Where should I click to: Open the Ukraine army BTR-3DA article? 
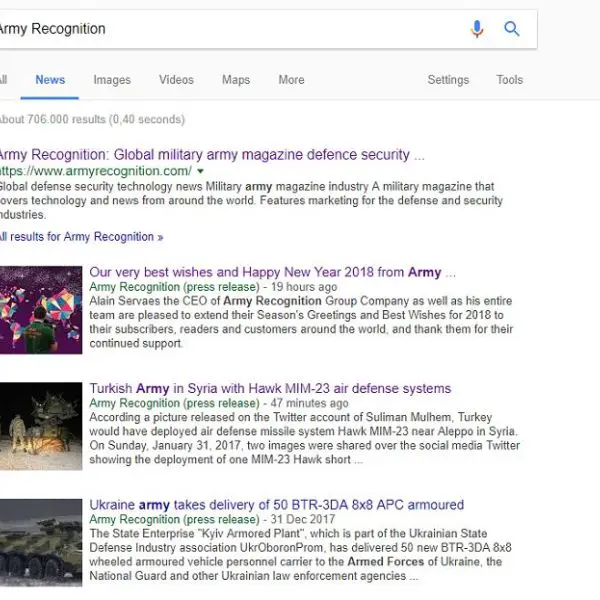point(276,505)
